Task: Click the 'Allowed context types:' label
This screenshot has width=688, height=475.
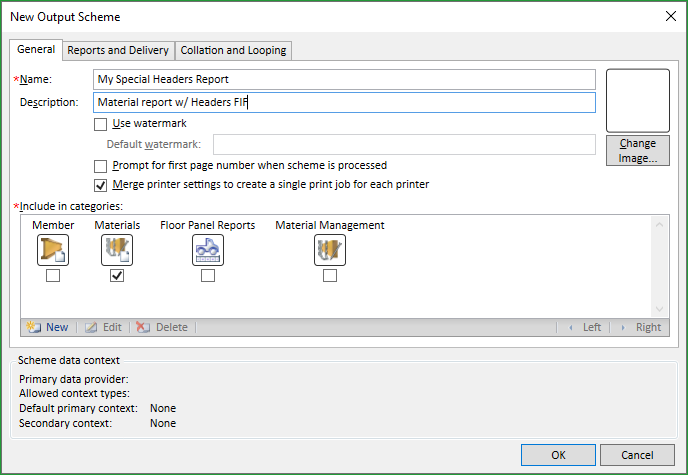Action: pyautogui.click(x=74, y=393)
